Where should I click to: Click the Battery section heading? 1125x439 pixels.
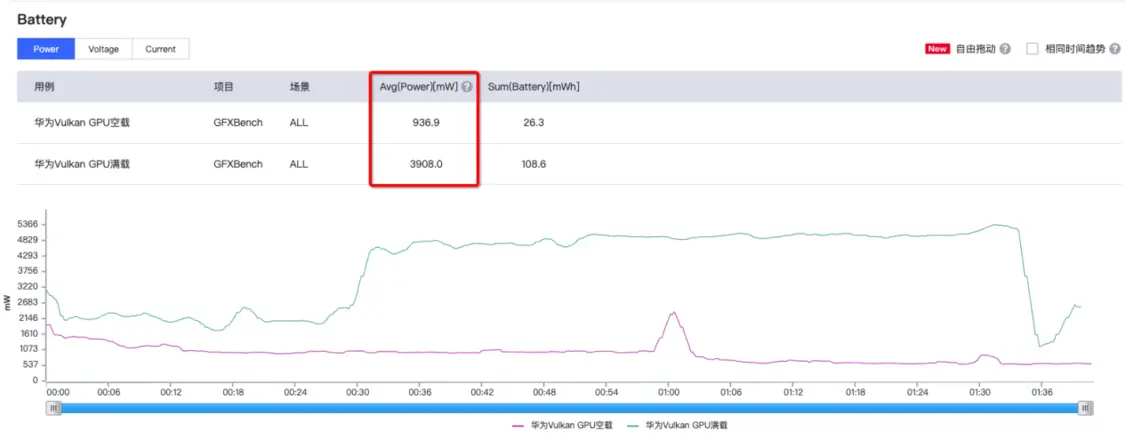[x=42, y=19]
